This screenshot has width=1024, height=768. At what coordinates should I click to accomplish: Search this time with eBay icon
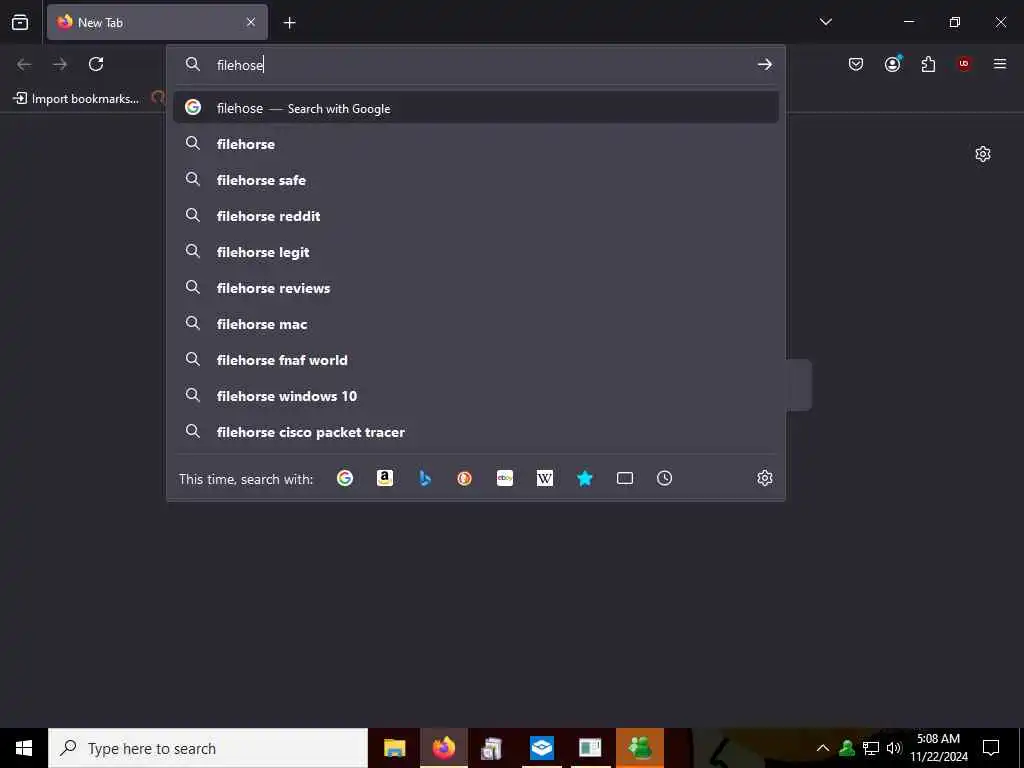[505, 478]
